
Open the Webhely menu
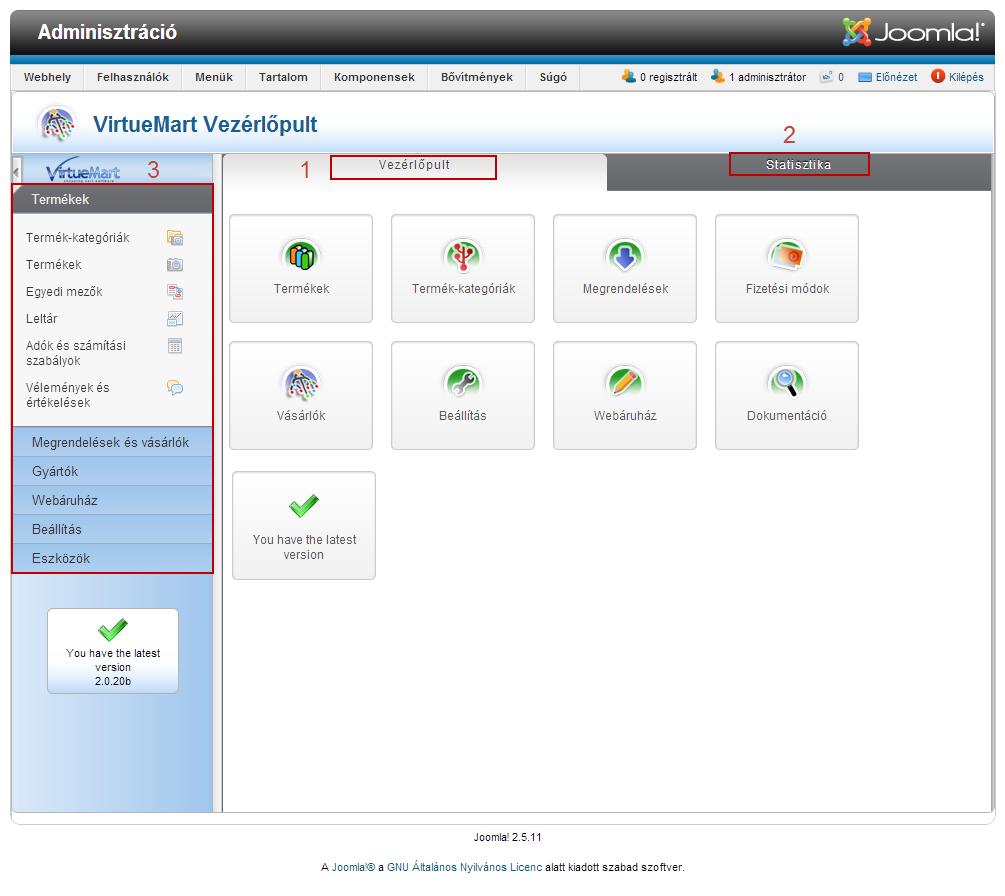tap(47, 77)
